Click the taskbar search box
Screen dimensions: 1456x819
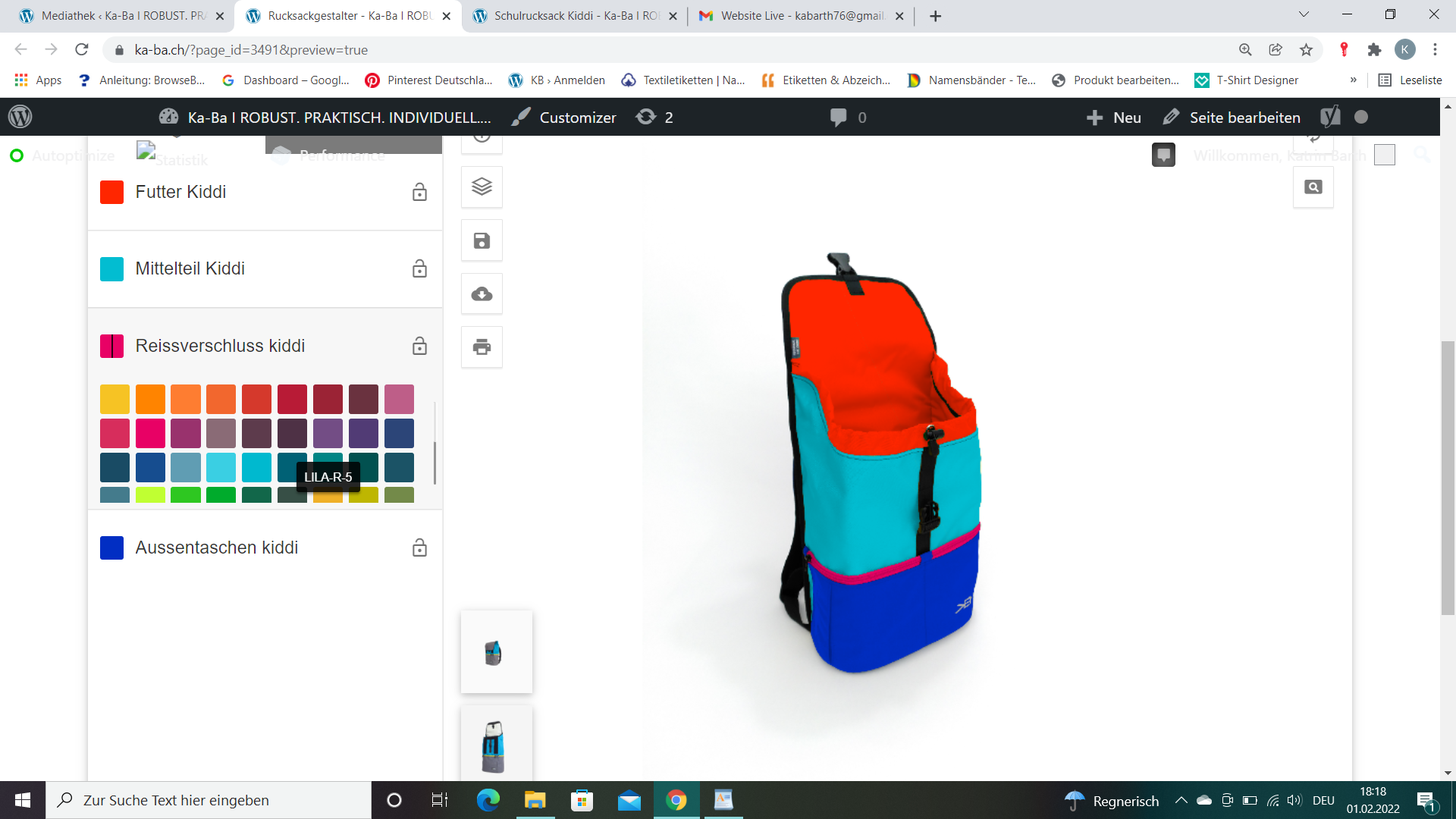209,800
